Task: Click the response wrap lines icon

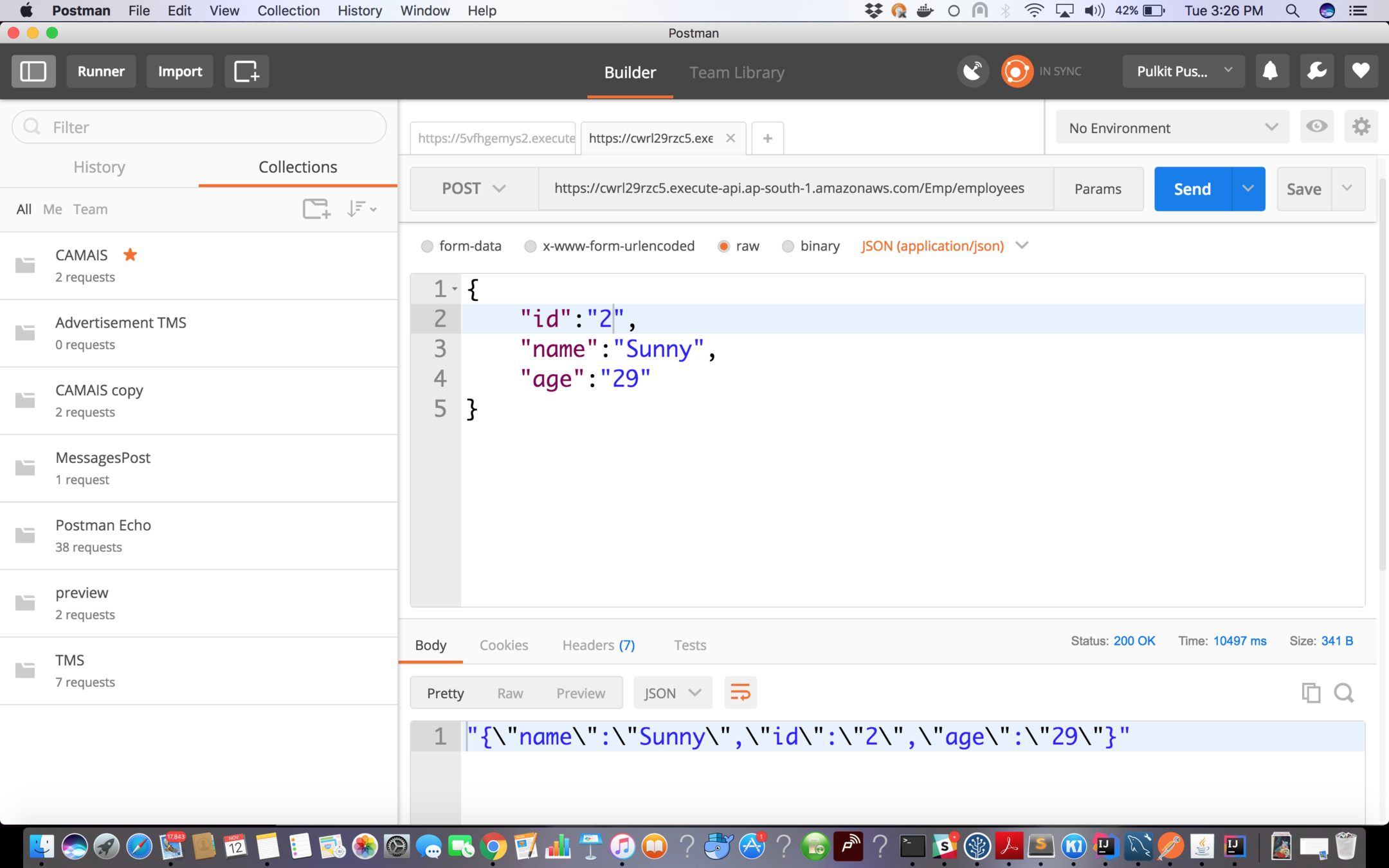Action: 740,692
